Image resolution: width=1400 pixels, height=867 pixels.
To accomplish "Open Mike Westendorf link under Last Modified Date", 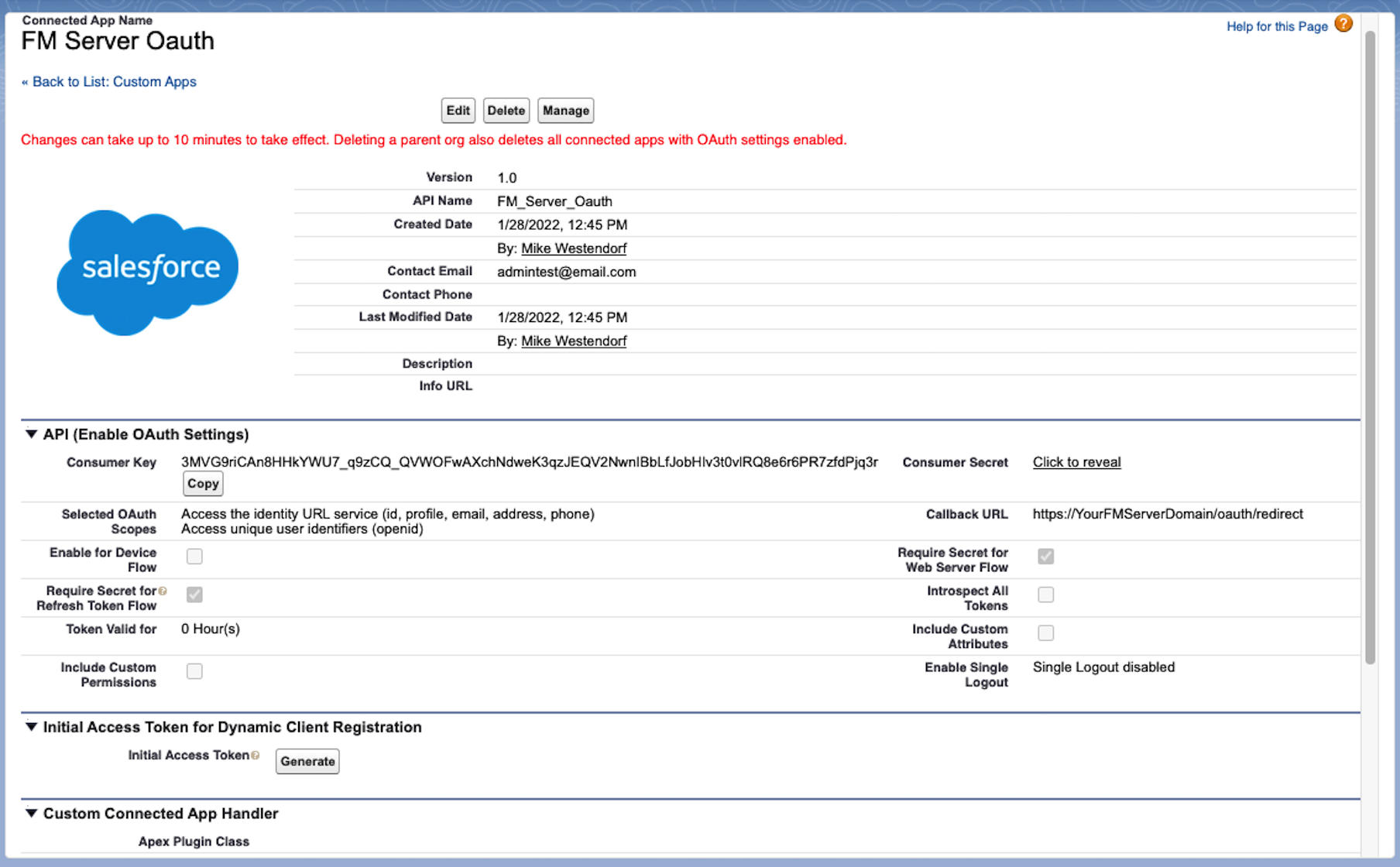I will [574, 341].
